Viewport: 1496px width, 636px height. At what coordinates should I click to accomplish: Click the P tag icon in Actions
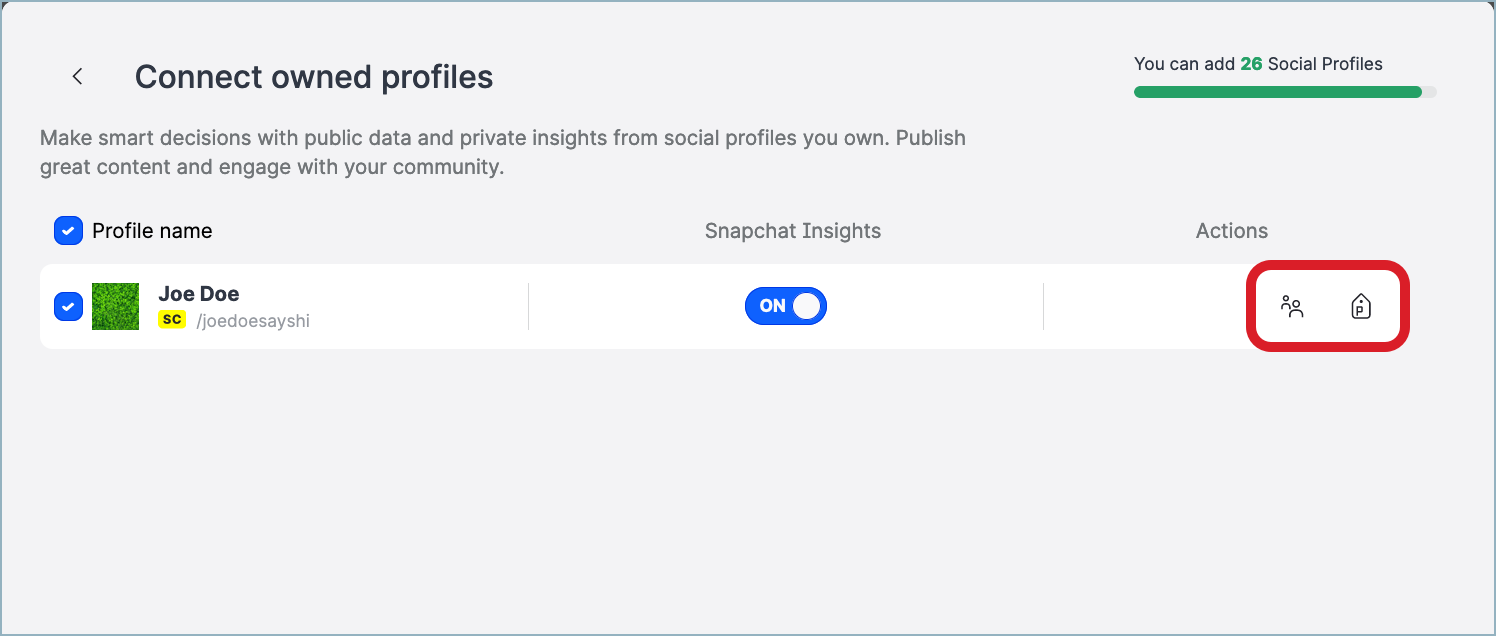coord(1360,307)
